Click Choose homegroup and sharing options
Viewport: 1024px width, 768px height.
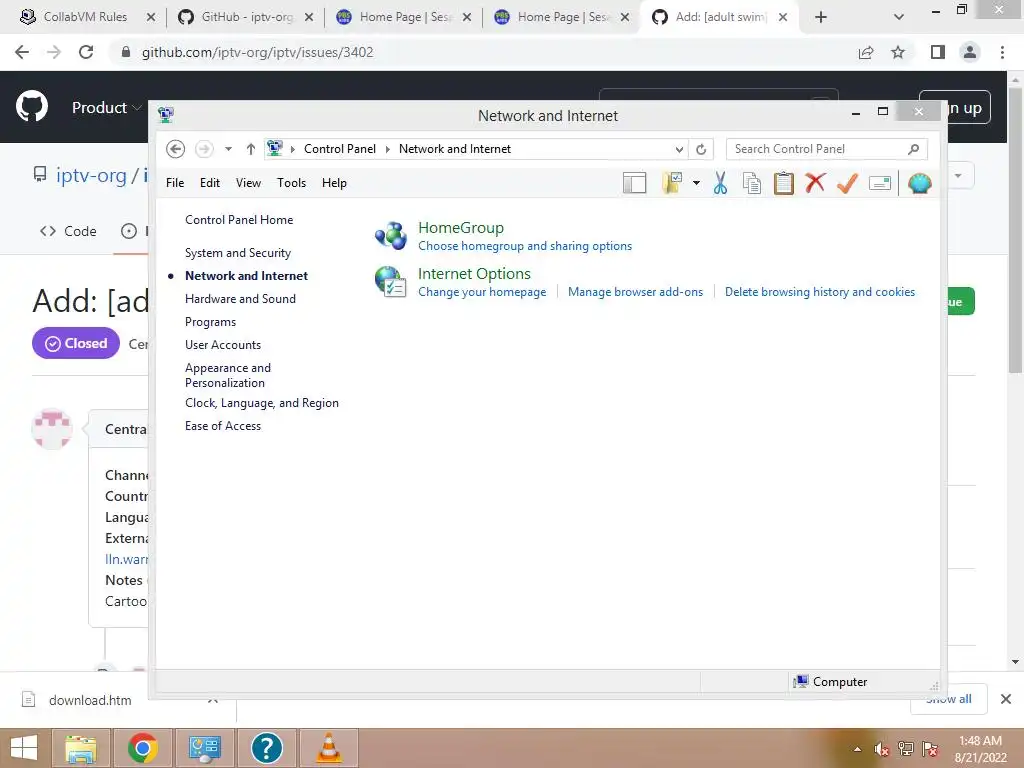click(x=525, y=246)
